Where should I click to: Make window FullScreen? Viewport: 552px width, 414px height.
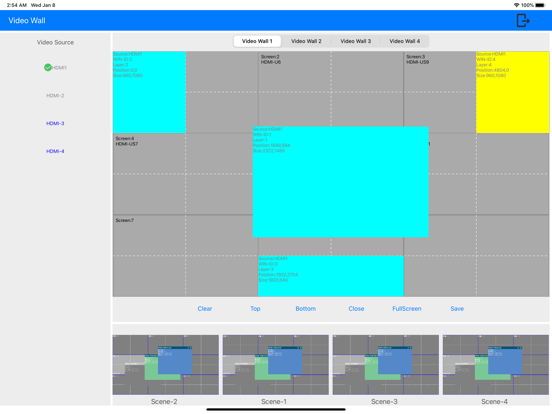point(407,308)
